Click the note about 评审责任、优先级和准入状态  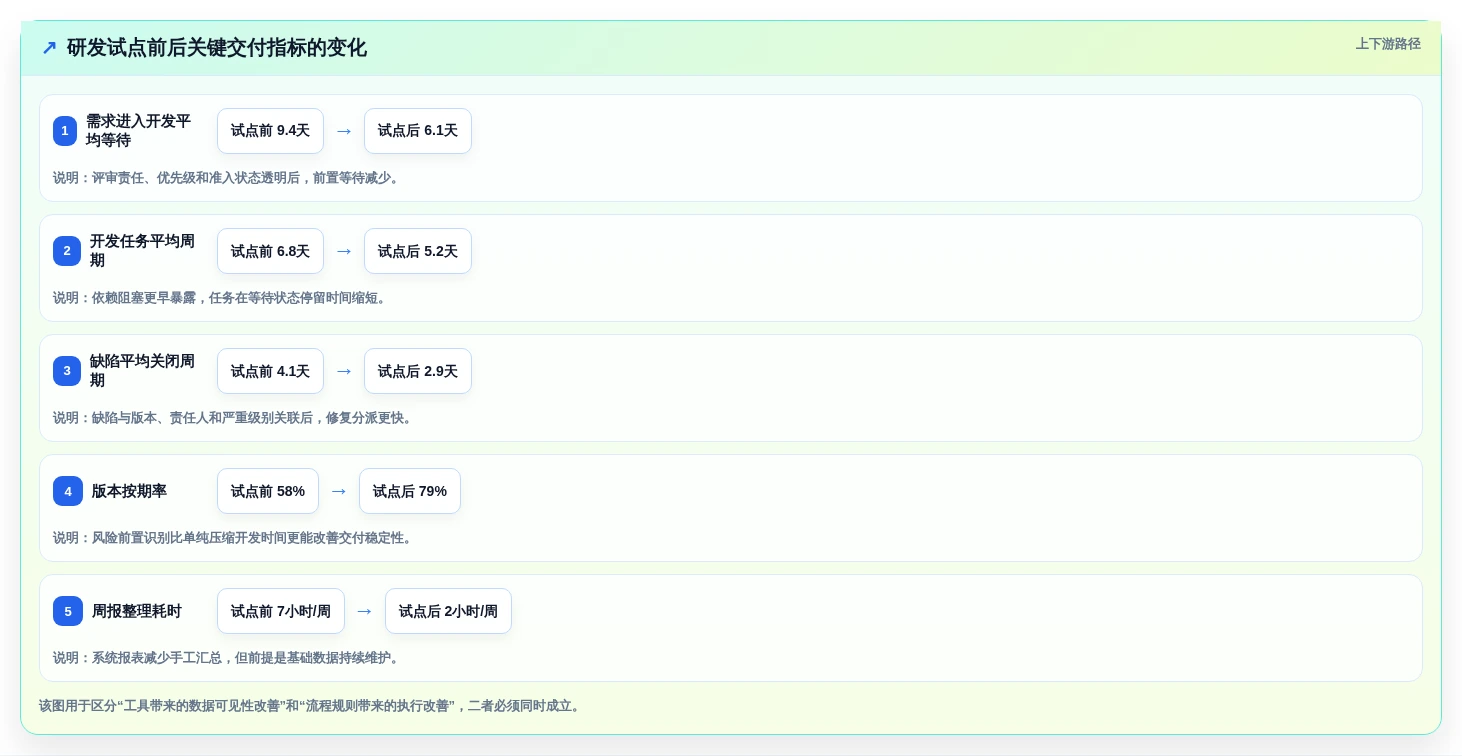click(228, 178)
